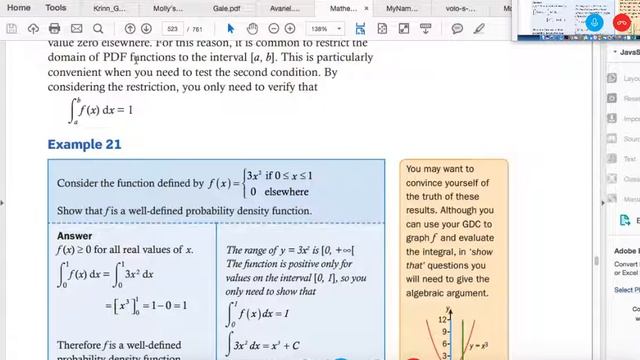The width and height of the screenshot is (640, 360).
Task: Select the highlight pen tool icon
Action: pos(479,29)
